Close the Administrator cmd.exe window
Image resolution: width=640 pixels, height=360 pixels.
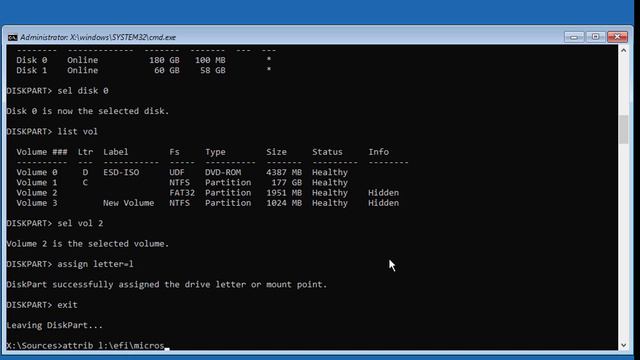click(617, 37)
